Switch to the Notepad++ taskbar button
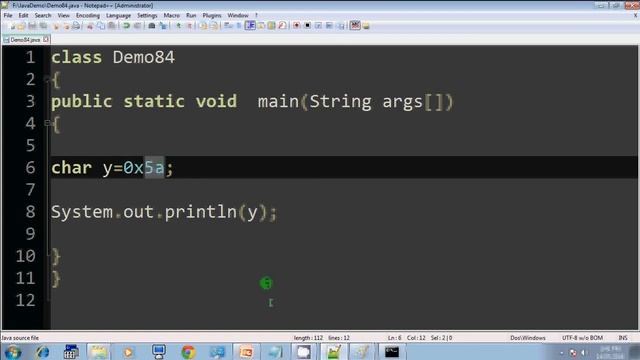Image resolution: width=640 pixels, height=360 pixels. pyautogui.click(x=333, y=352)
